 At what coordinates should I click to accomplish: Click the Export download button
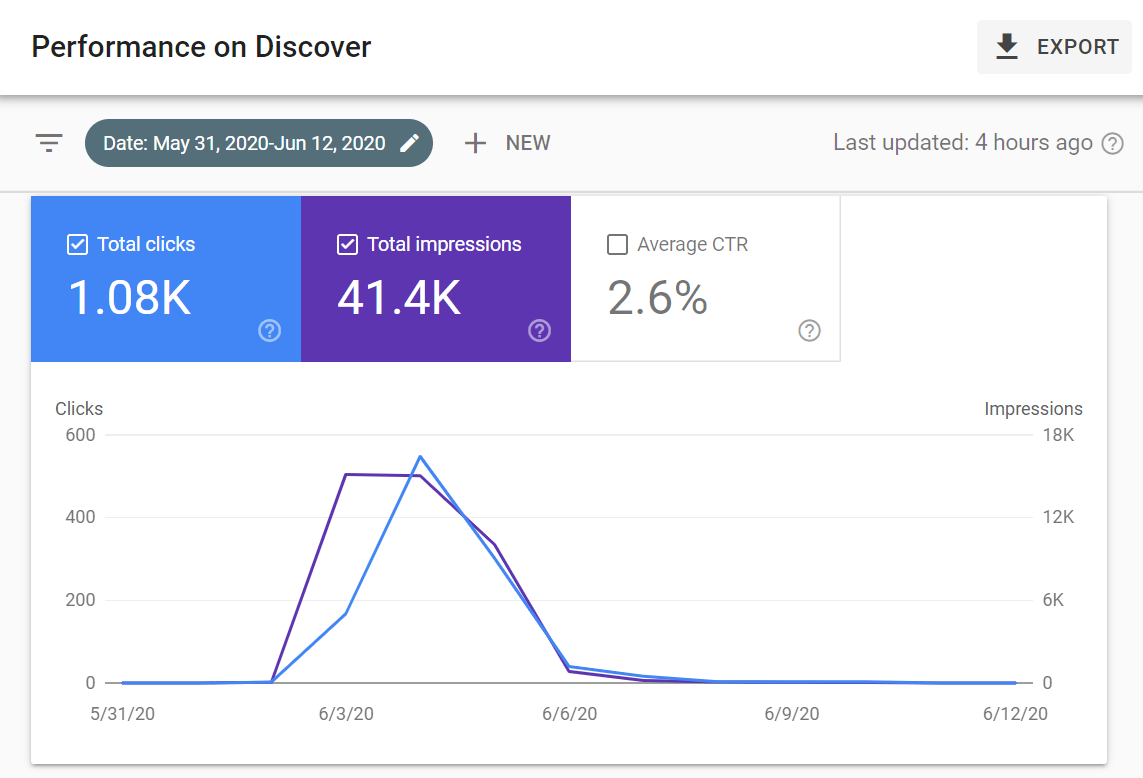click(x=1054, y=47)
